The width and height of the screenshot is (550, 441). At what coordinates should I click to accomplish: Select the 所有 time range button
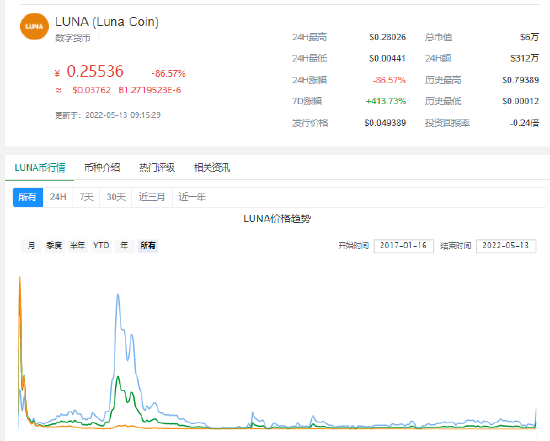[x=28, y=197]
